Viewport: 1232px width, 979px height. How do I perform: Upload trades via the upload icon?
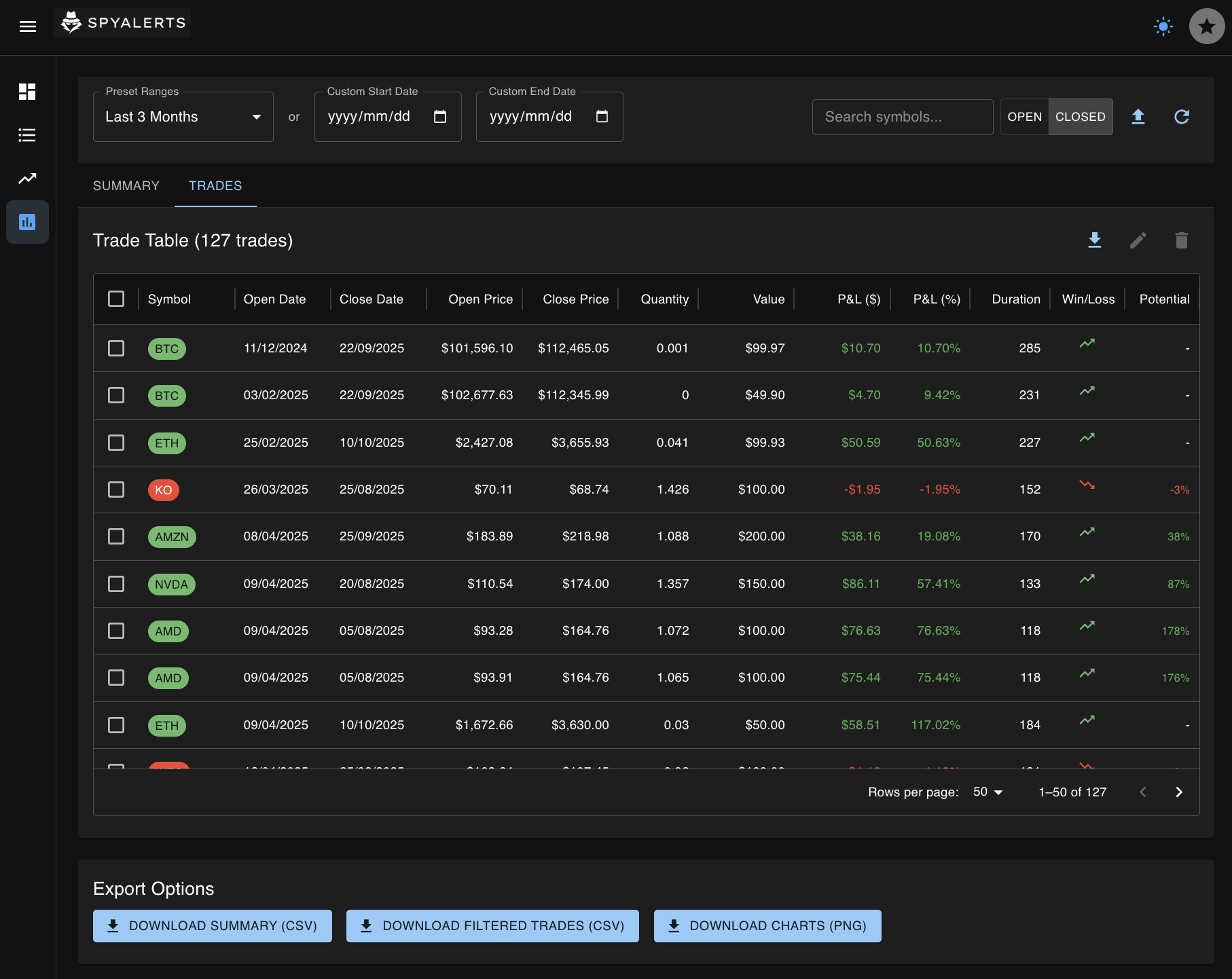point(1138,116)
